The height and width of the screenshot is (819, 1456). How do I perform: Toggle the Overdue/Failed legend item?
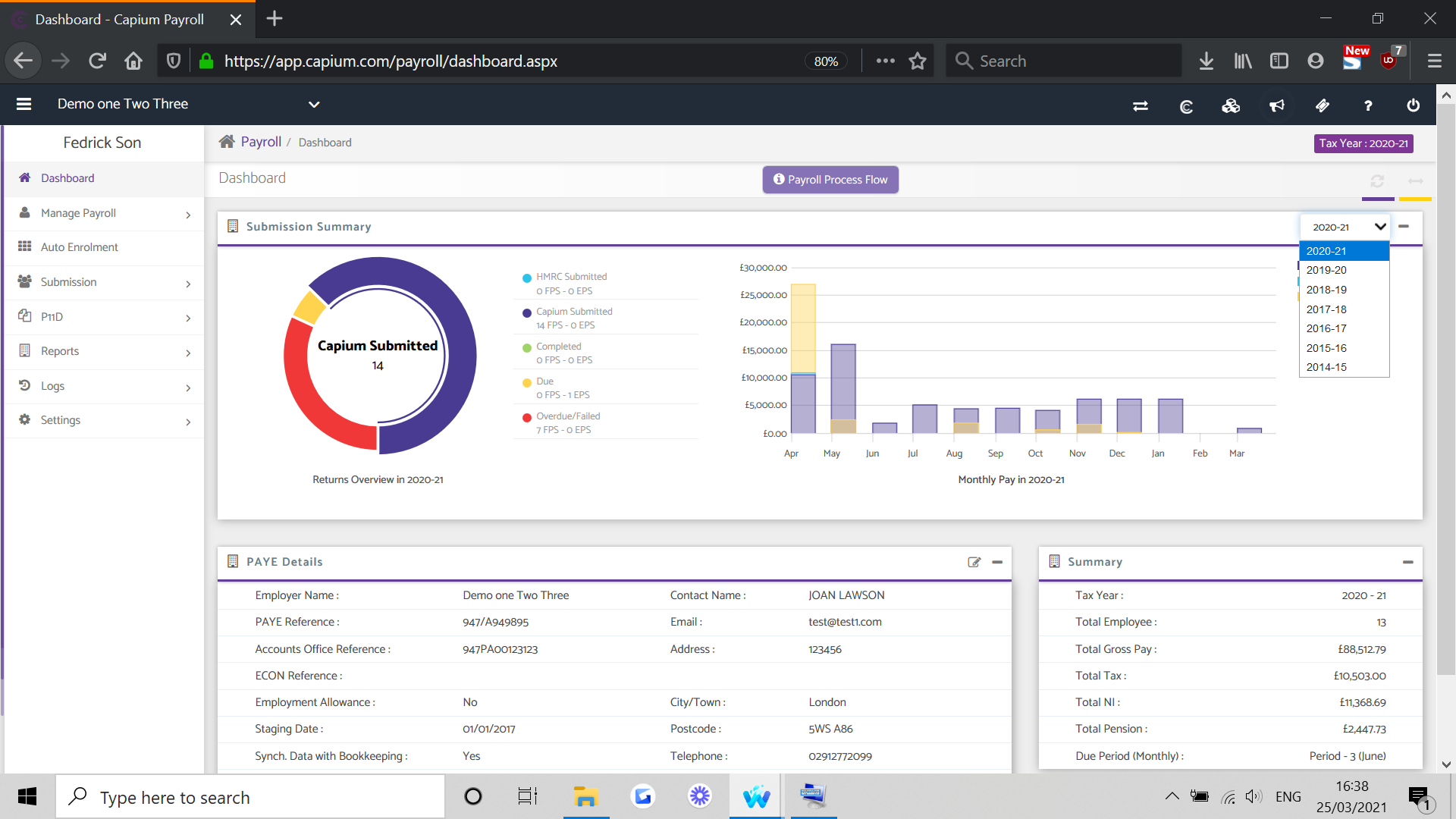pos(567,416)
